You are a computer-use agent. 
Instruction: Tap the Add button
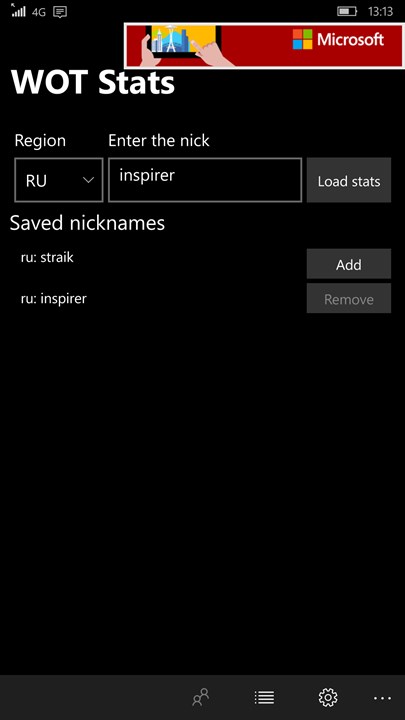coord(349,264)
